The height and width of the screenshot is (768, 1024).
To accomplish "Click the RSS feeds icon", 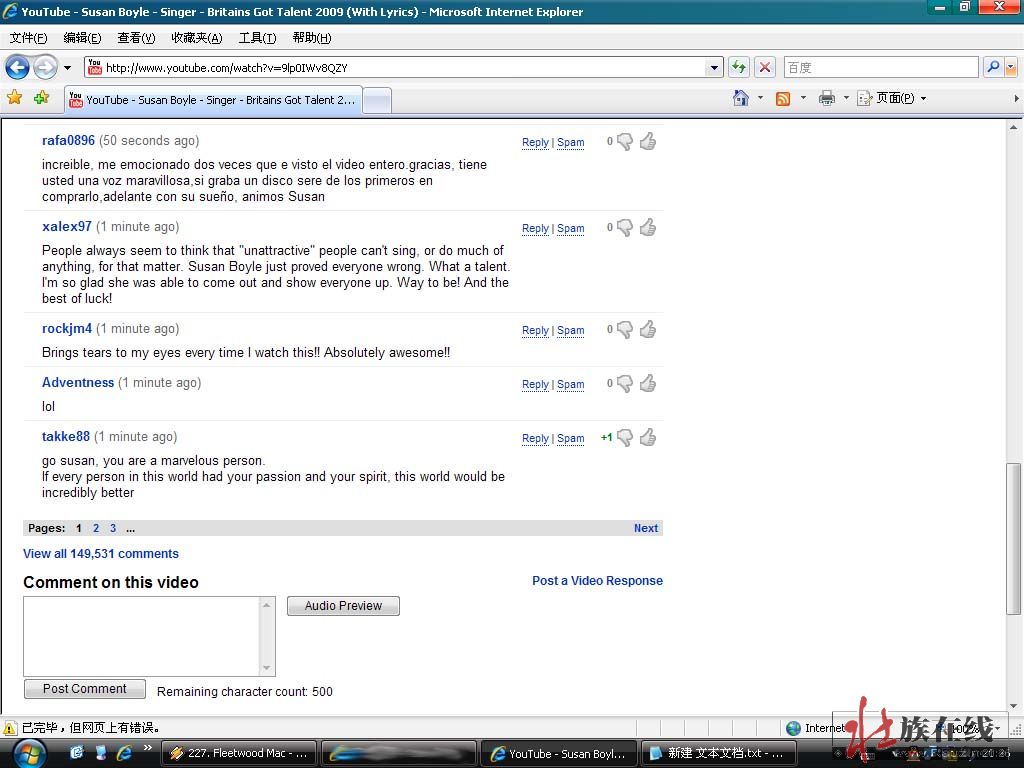I will pyautogui.click(x=783, y=98).
